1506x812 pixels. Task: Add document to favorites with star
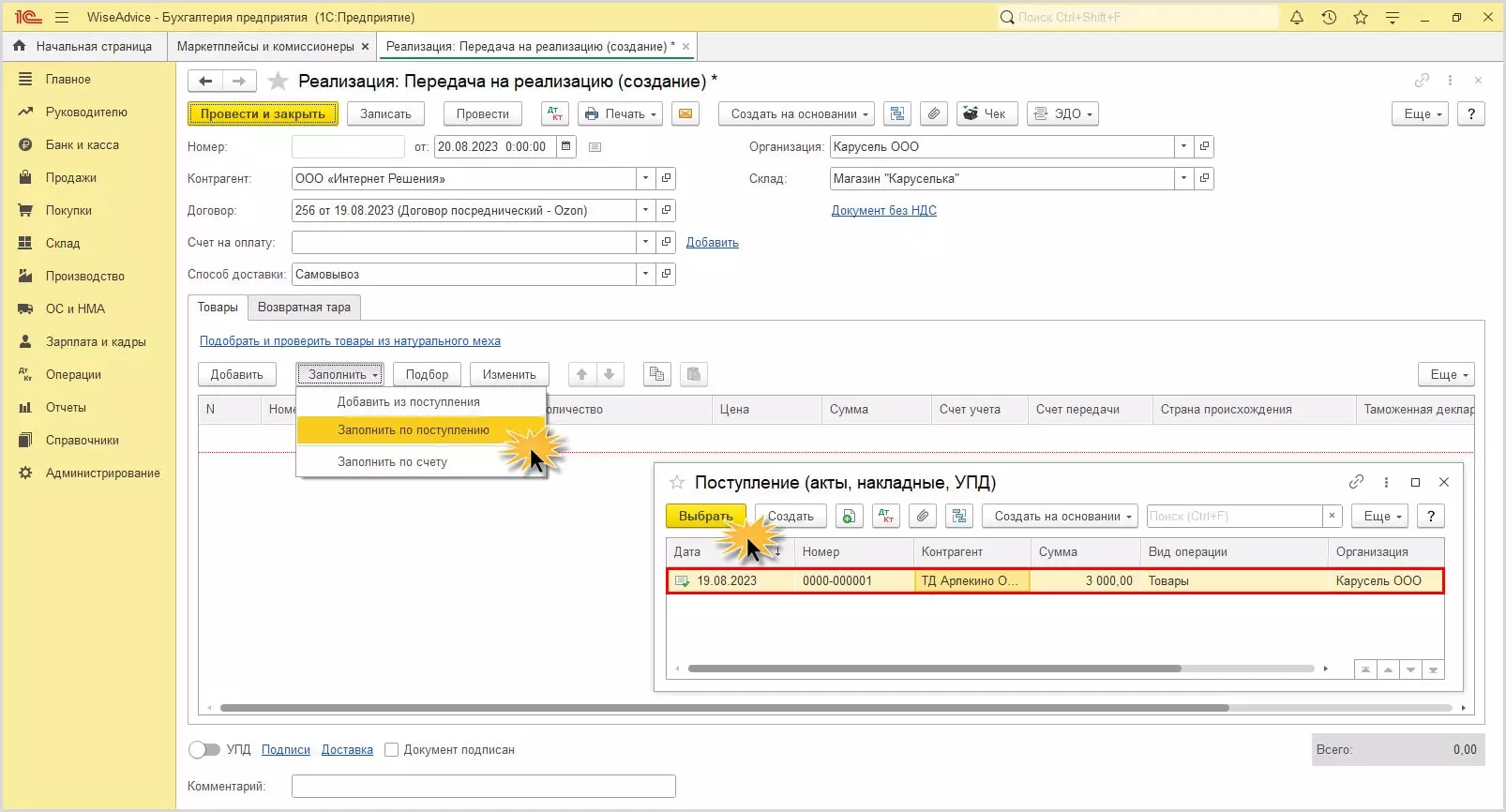[278, 81]
